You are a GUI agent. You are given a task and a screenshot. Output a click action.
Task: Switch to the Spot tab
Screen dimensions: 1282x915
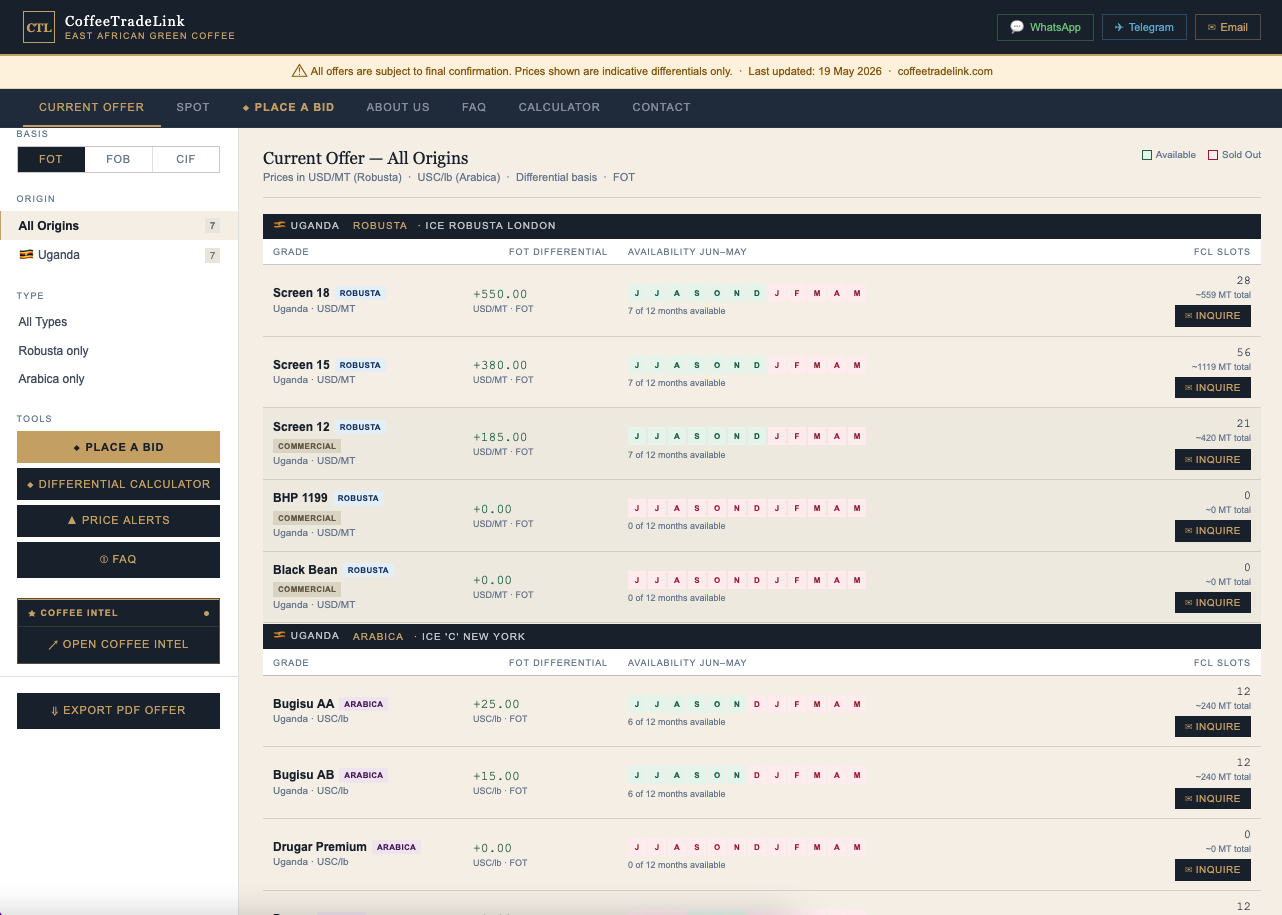[x=193, y=107]
